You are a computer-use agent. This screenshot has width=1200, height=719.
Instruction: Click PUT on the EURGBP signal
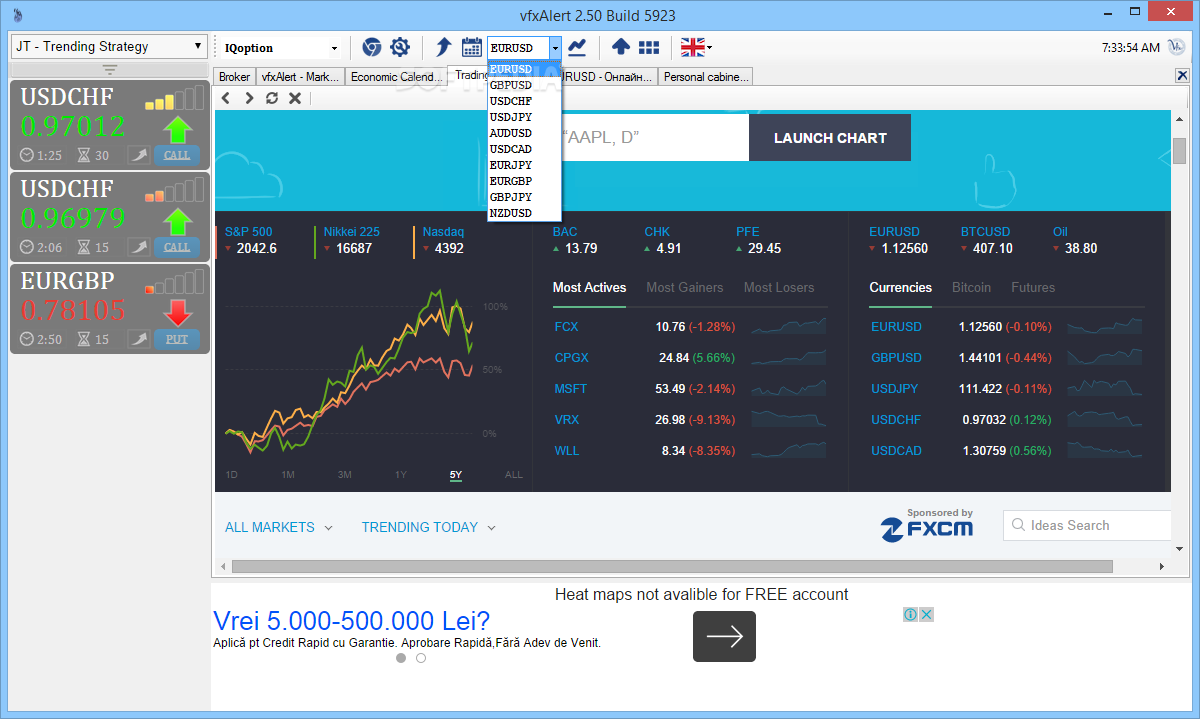[177, 339]
